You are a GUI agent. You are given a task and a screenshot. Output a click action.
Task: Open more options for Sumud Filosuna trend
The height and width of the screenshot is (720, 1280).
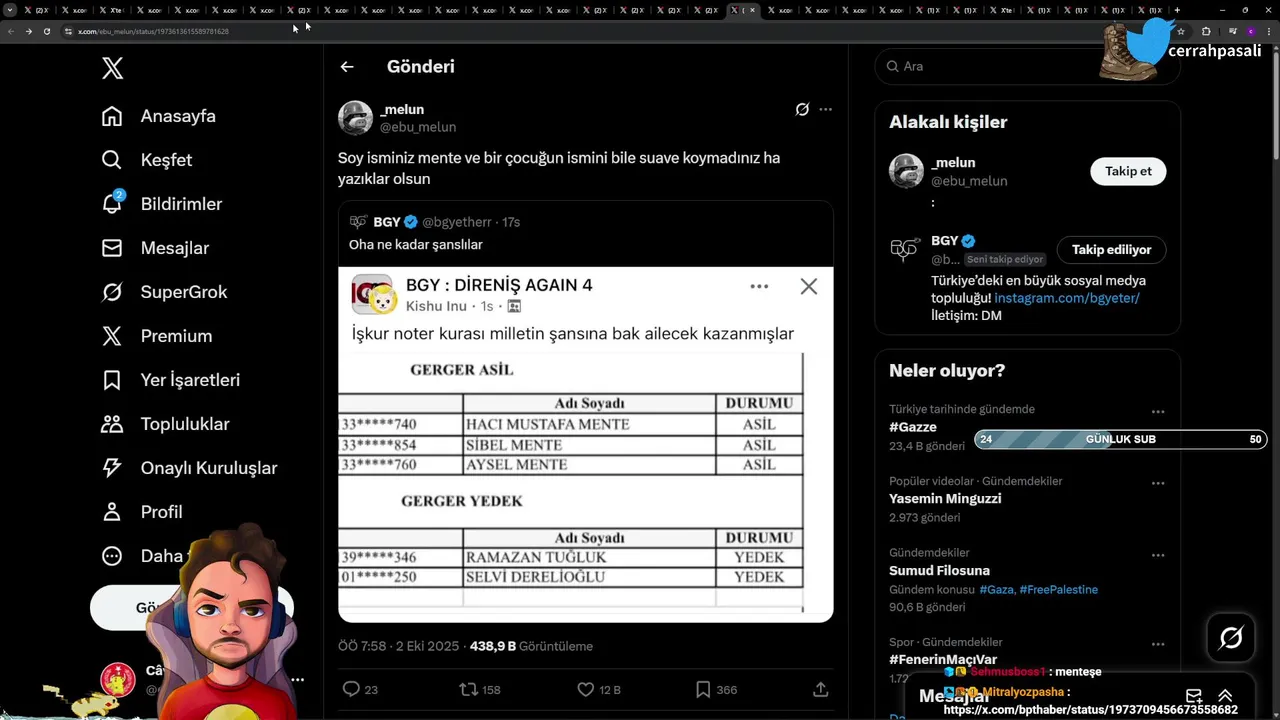coord(1158,555)
